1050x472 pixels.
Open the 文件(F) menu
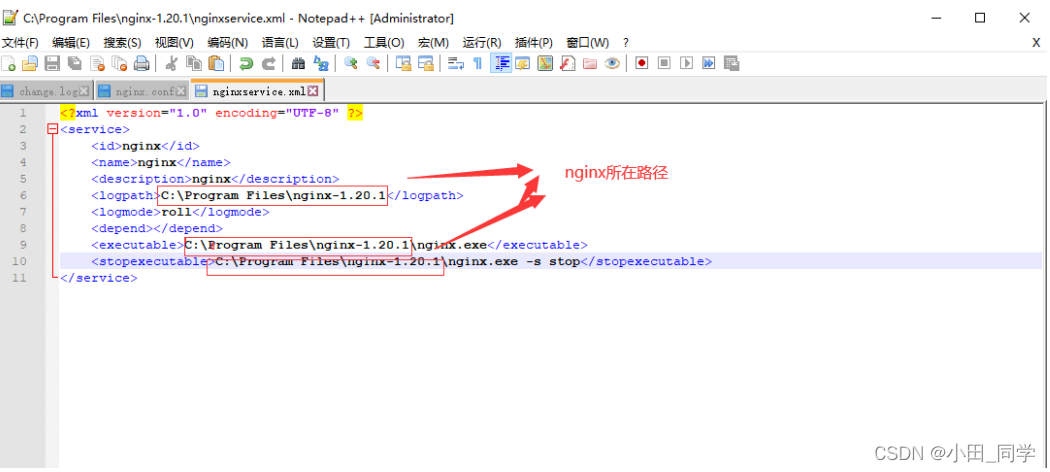pos(20,43)
